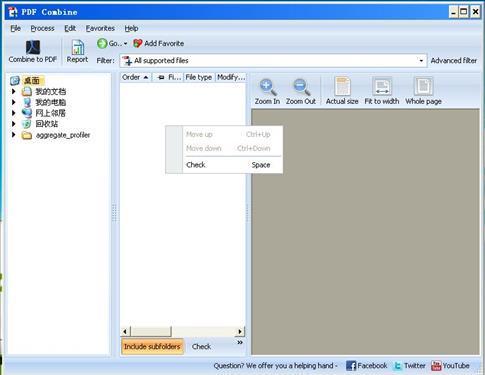Add current folder via Add Favorite
485x375 pixels.
(159, 43)
